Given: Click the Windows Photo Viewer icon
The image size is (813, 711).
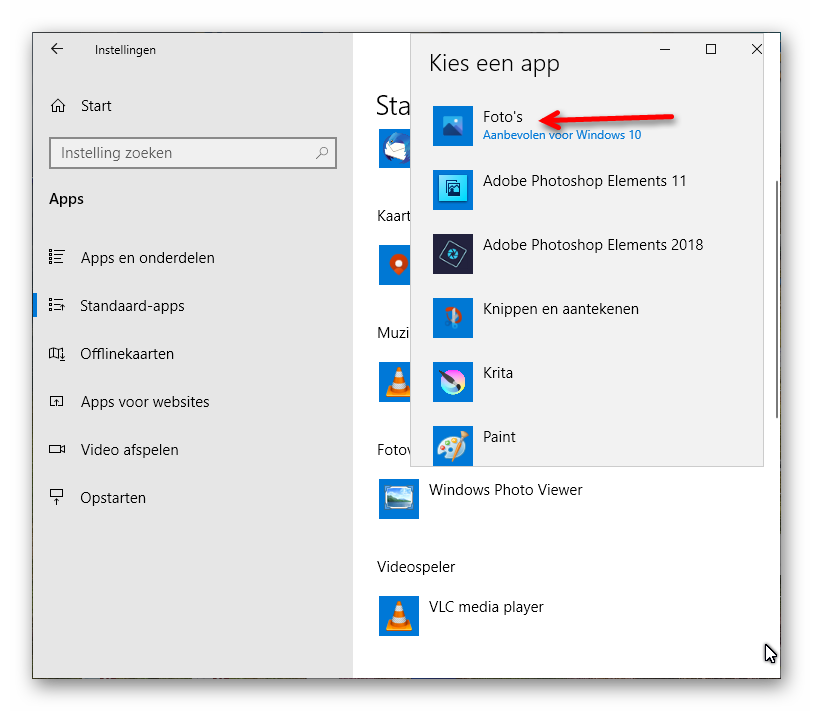Looking at the screenshot, I should [399, 499].
